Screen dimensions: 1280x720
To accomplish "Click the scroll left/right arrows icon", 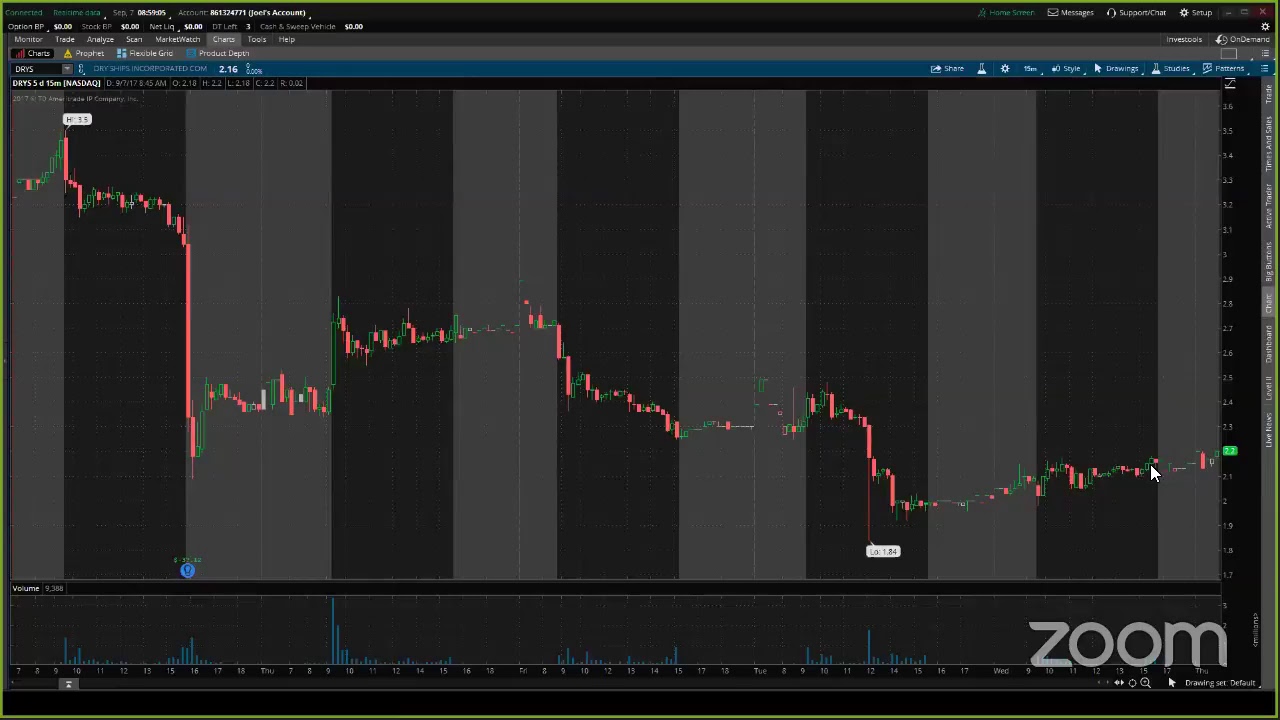I will tap(1119, 683).
